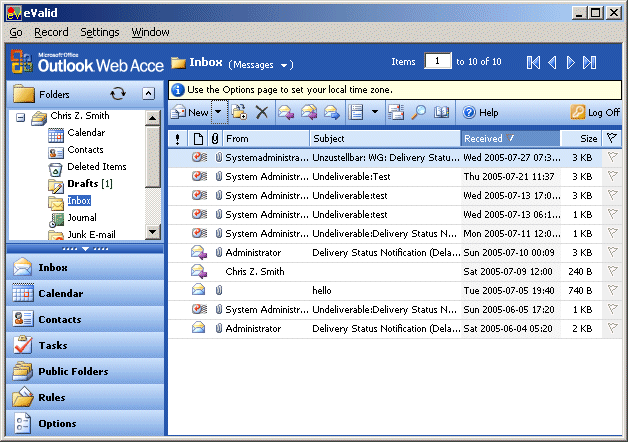Toggle the flag for the Chris Z. Smith message
This screenshot has width=628, height=442.
pyautogui.click(x=612, y=271)
